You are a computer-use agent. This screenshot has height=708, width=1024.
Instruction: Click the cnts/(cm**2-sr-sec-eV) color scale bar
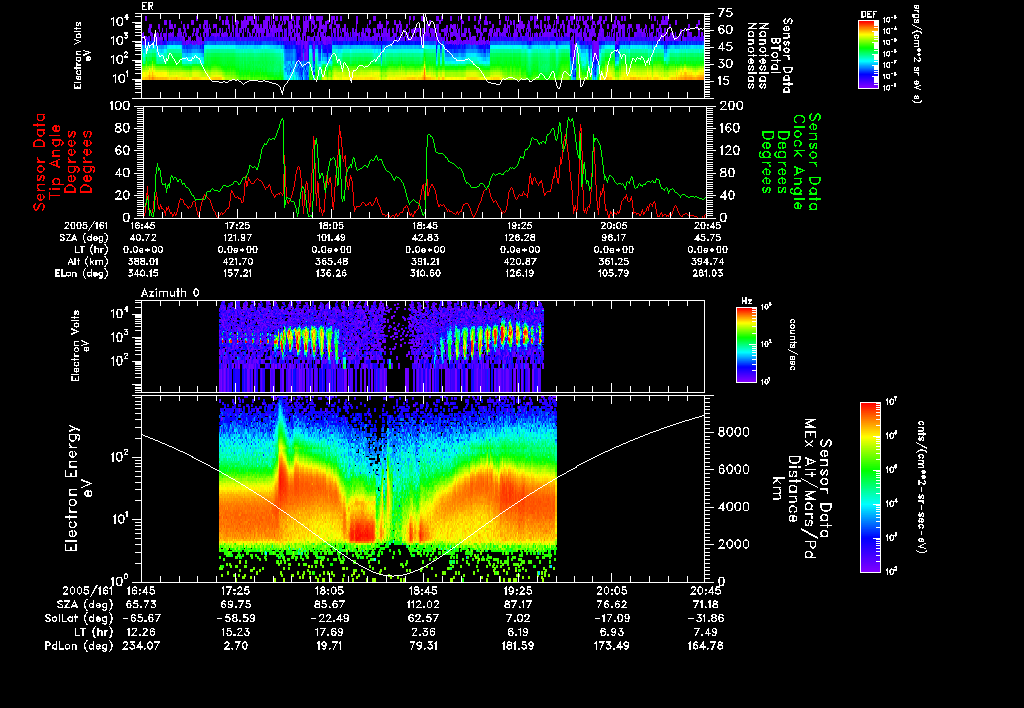pyautogui.click(x=870, y=487)
